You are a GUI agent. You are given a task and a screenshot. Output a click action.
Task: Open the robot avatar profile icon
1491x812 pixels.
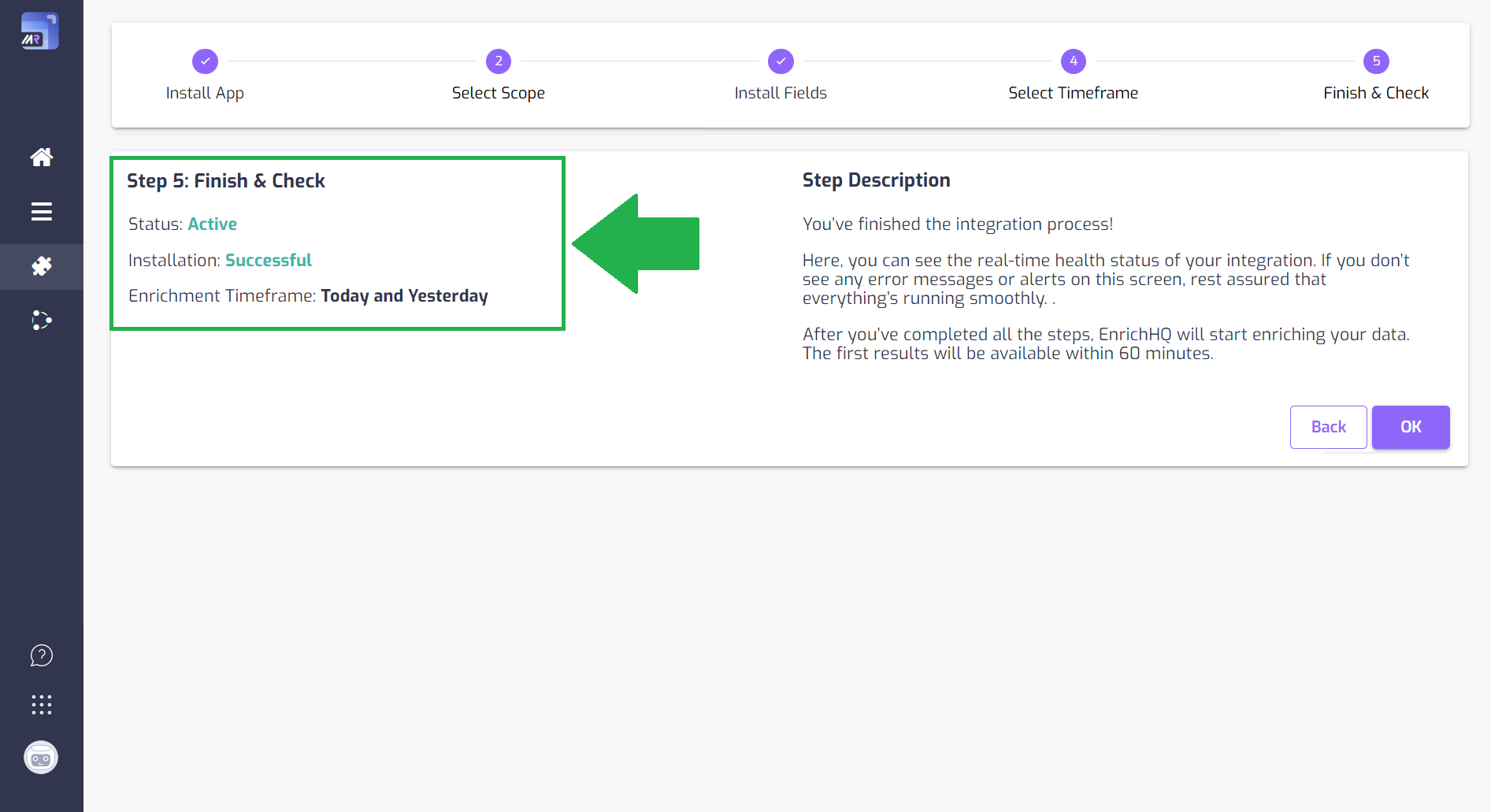[x=41, y=758]
